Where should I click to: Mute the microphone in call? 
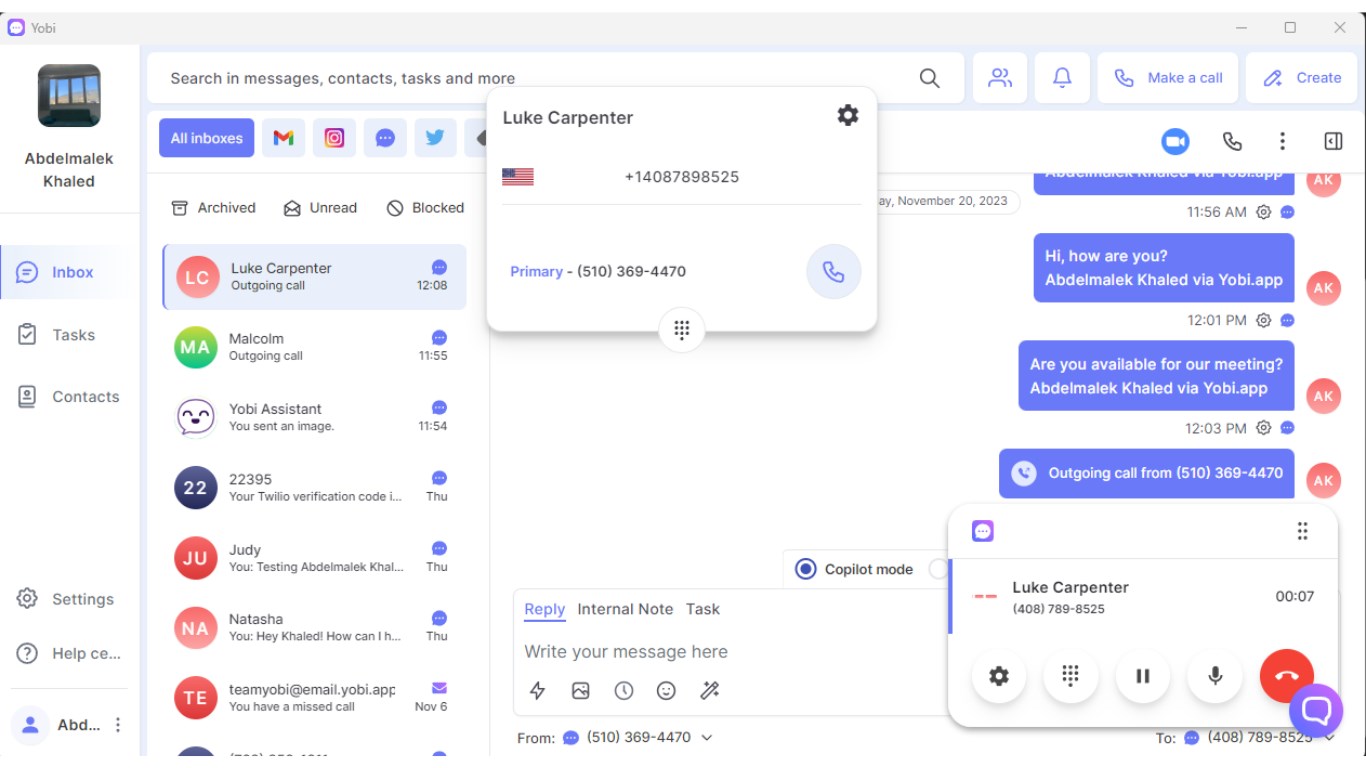coord(1215,676)
